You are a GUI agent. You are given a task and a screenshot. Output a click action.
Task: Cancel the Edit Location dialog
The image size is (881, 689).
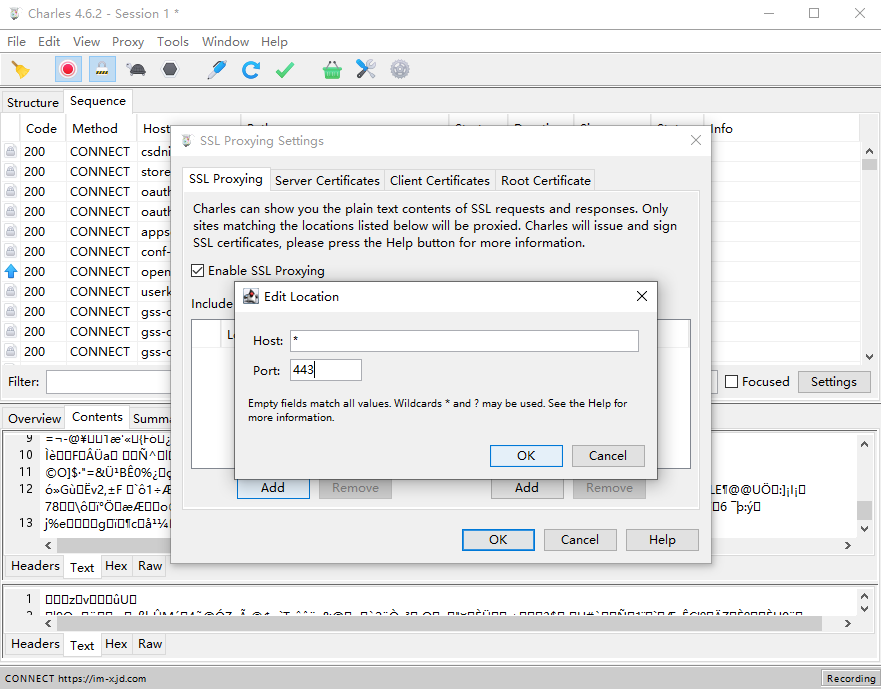tap(607, 456)
